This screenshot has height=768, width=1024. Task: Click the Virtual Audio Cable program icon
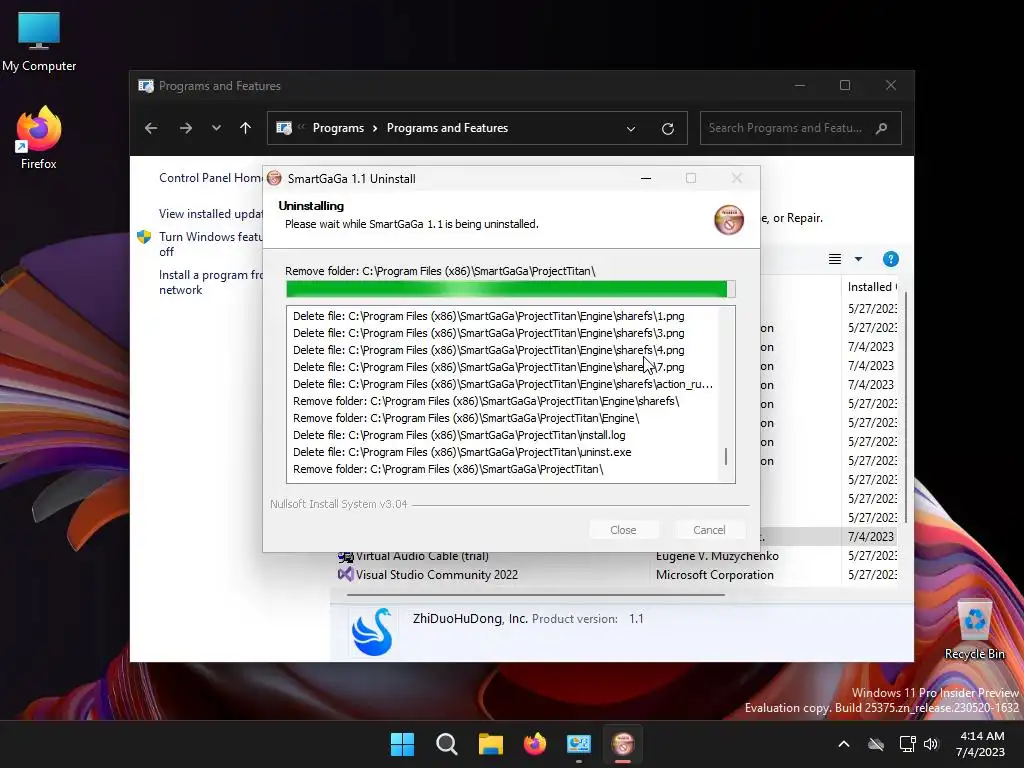345,557
